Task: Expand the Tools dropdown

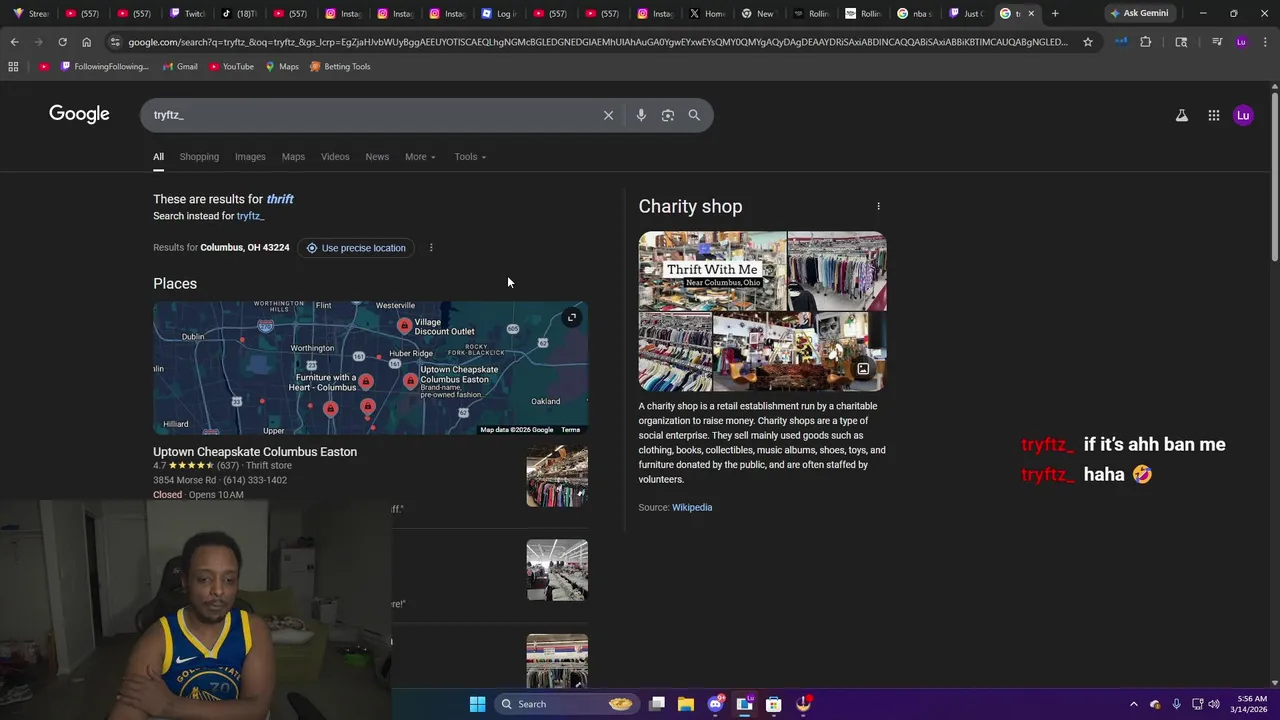Action: [470, 157]
